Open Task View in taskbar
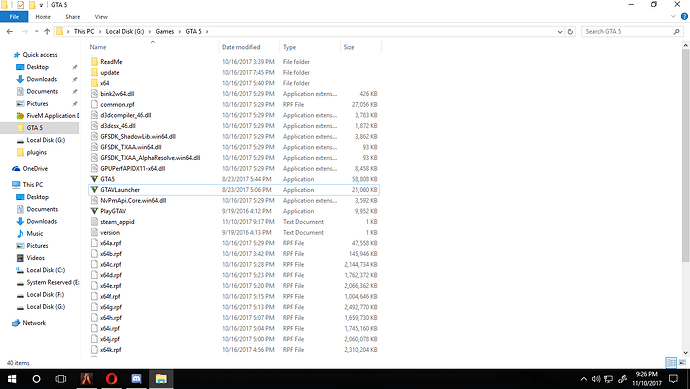This screenshot has width=690, height=389. [61, 379]
